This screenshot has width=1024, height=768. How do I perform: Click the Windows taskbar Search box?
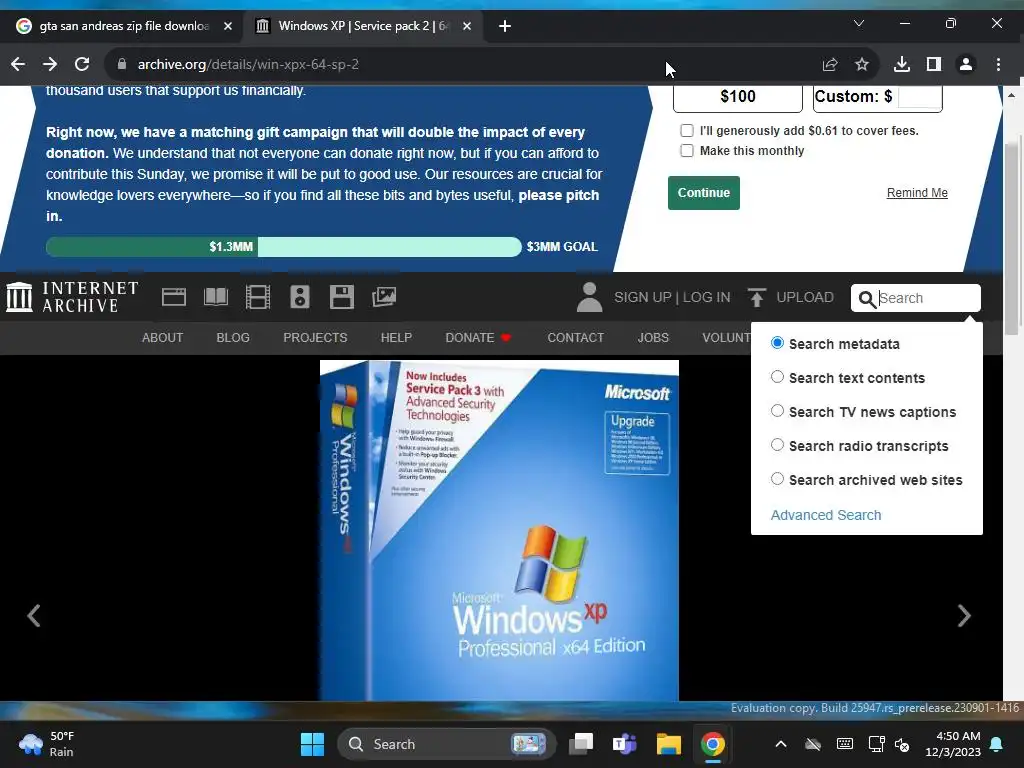446,744
